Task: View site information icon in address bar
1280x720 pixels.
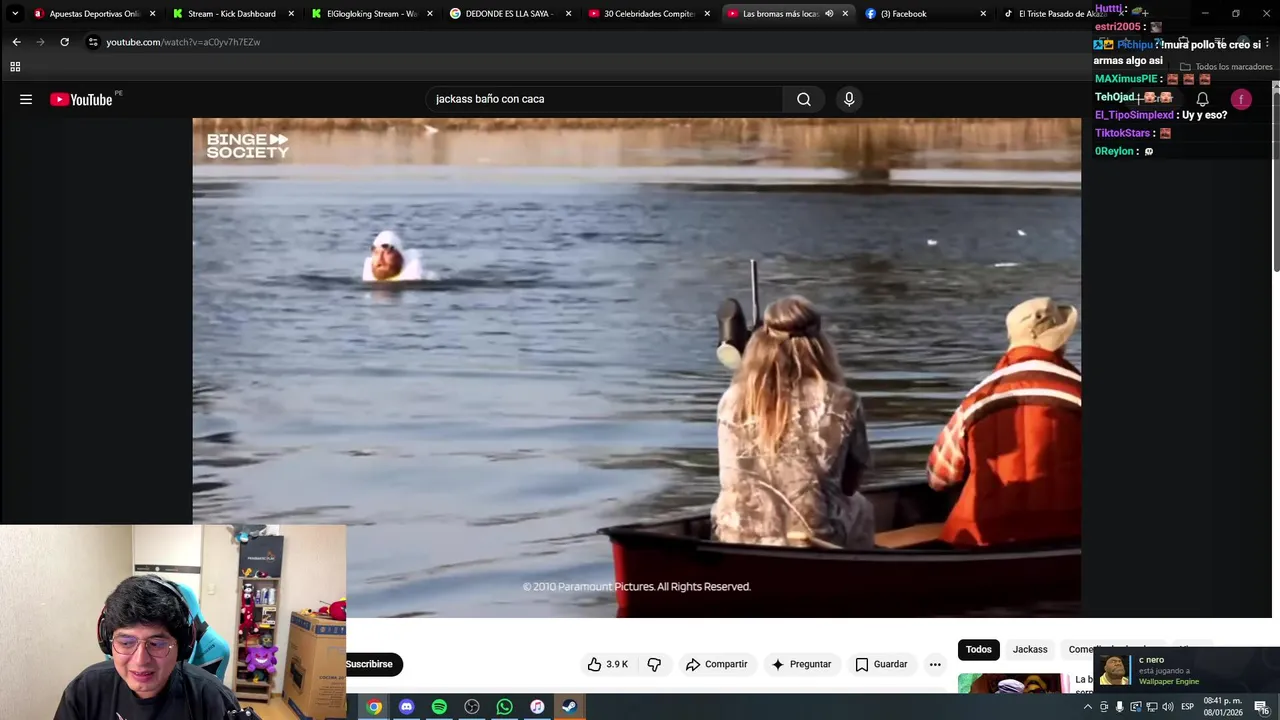Action: (93, 42)
